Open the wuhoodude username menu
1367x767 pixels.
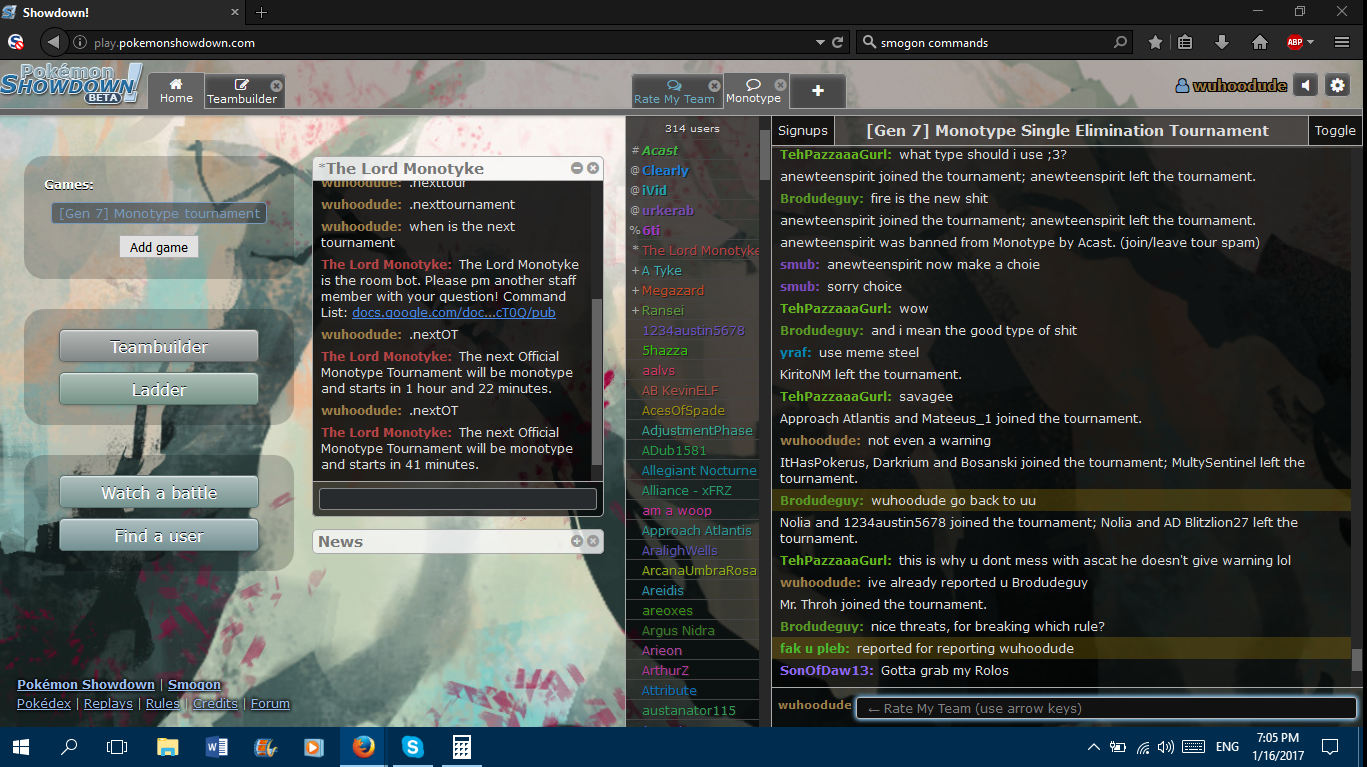[1231, 86]
